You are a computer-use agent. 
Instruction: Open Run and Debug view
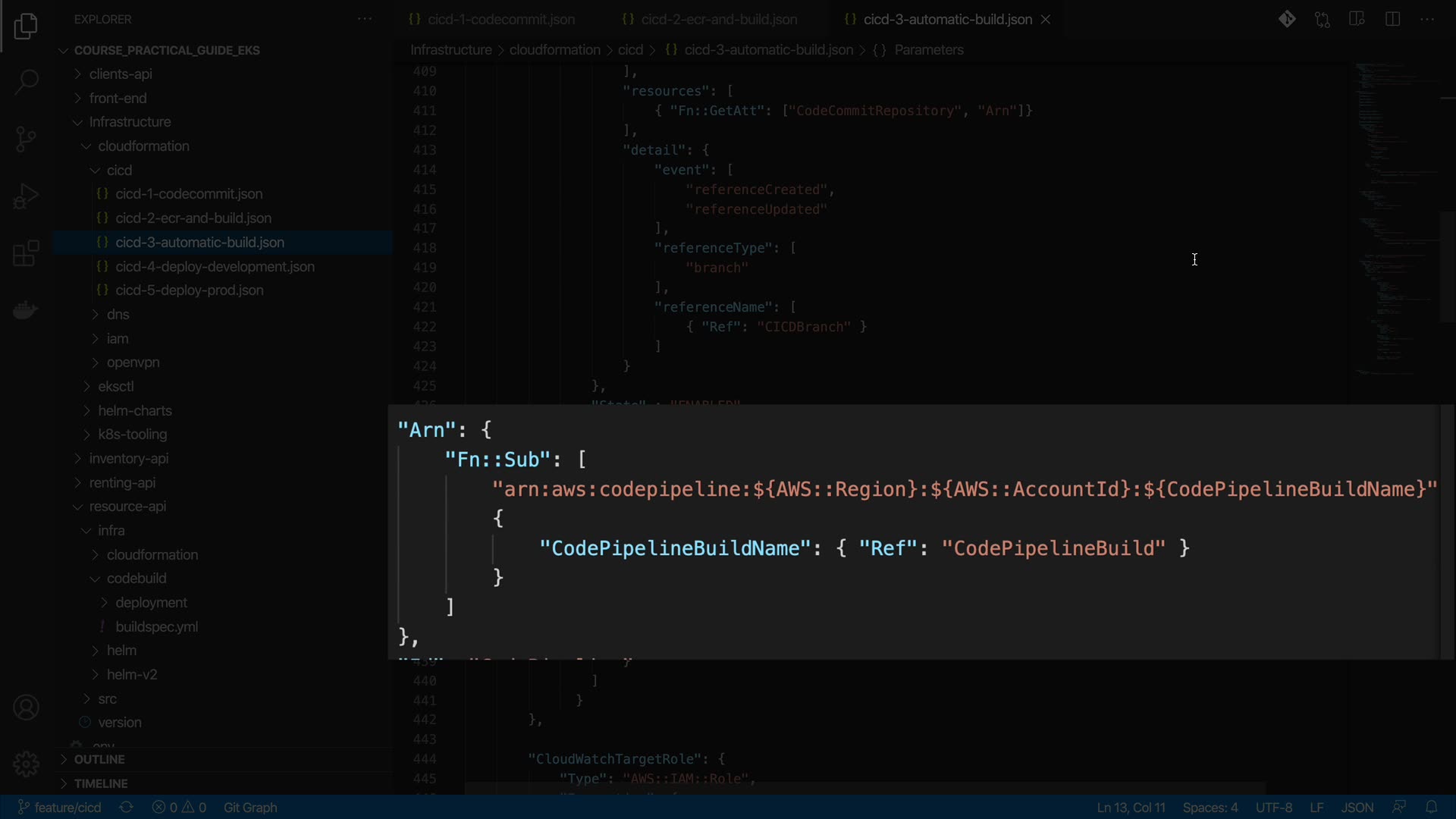27,196
